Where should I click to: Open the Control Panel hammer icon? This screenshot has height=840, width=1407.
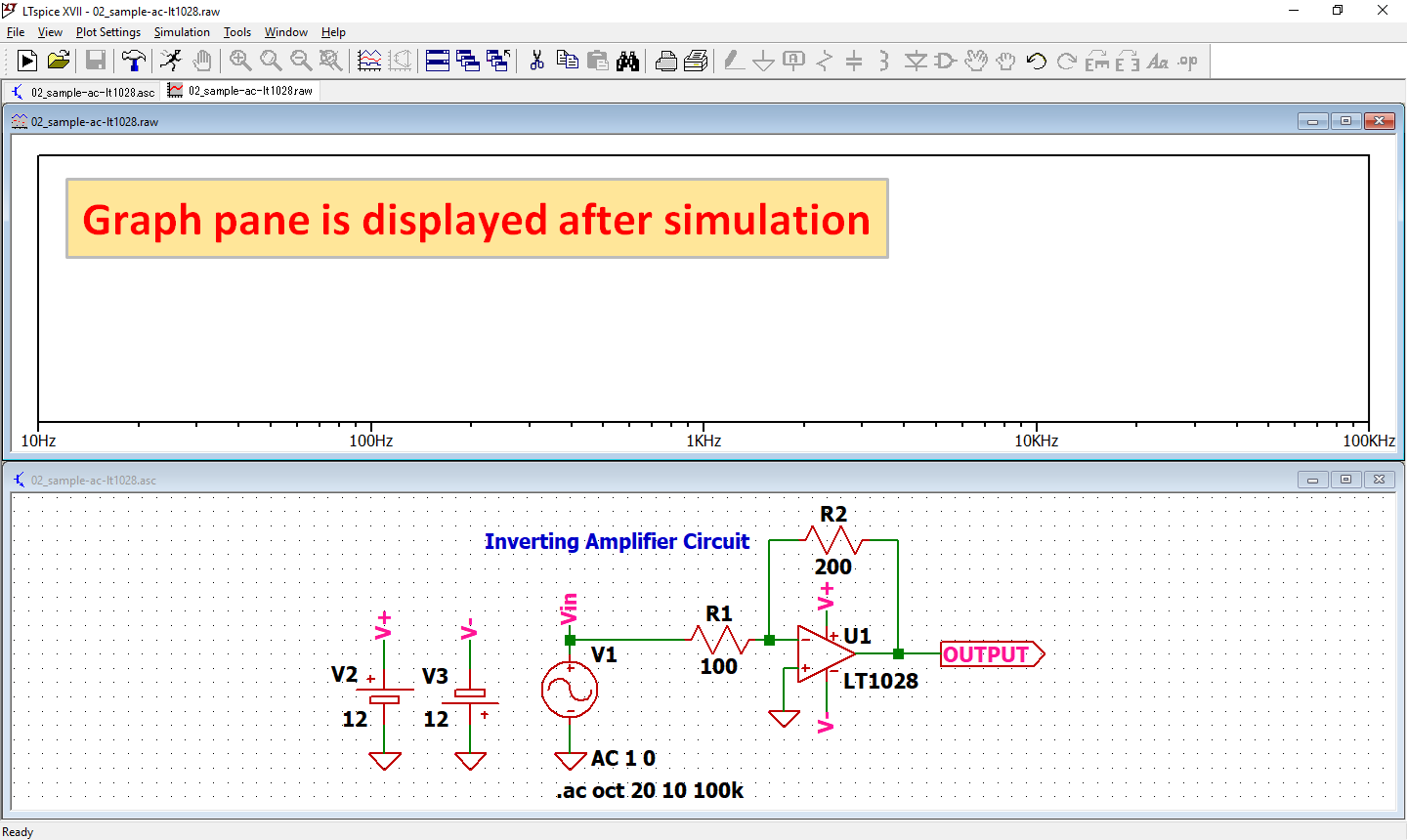point(134,61)
